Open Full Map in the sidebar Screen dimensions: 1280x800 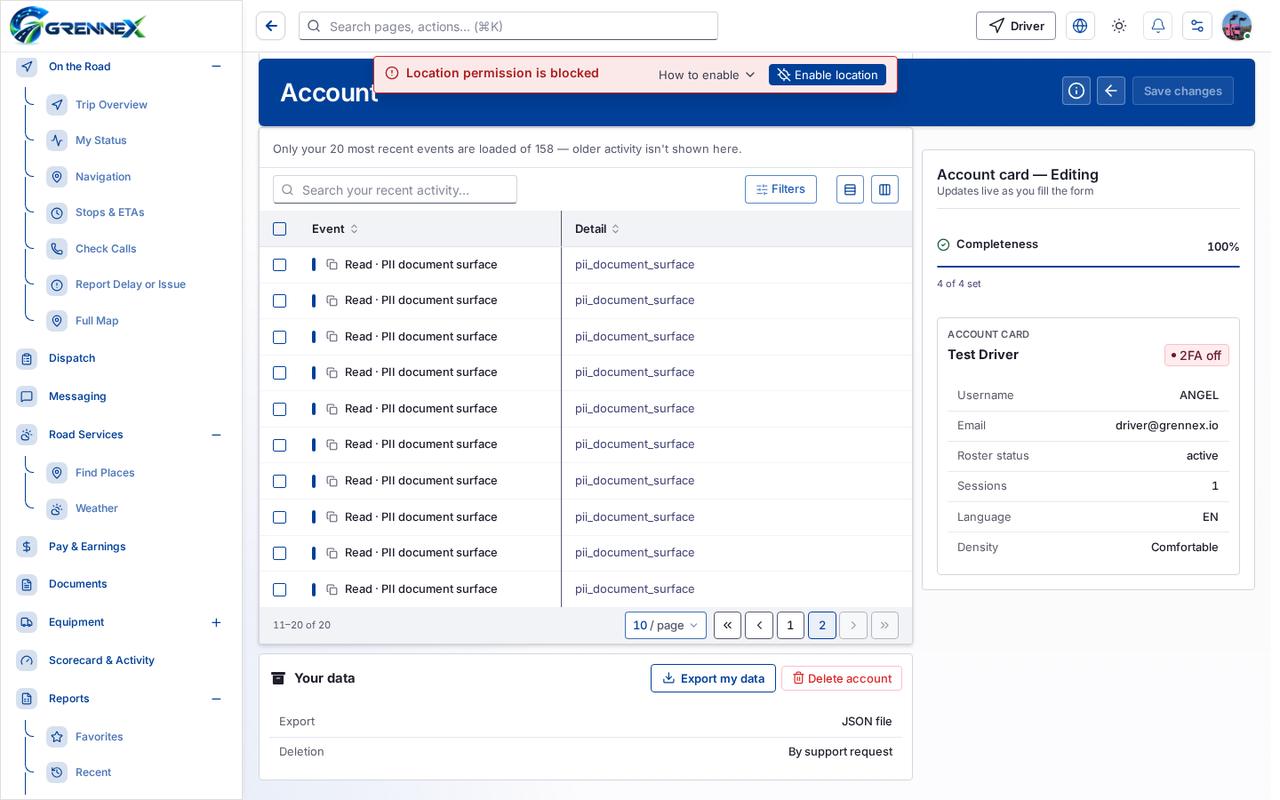tap(97, 320)
